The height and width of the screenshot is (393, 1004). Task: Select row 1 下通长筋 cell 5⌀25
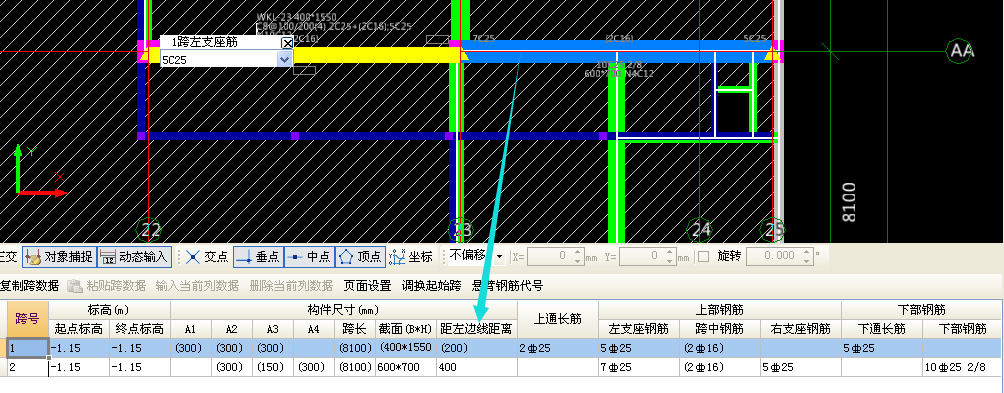coord(882,348)
